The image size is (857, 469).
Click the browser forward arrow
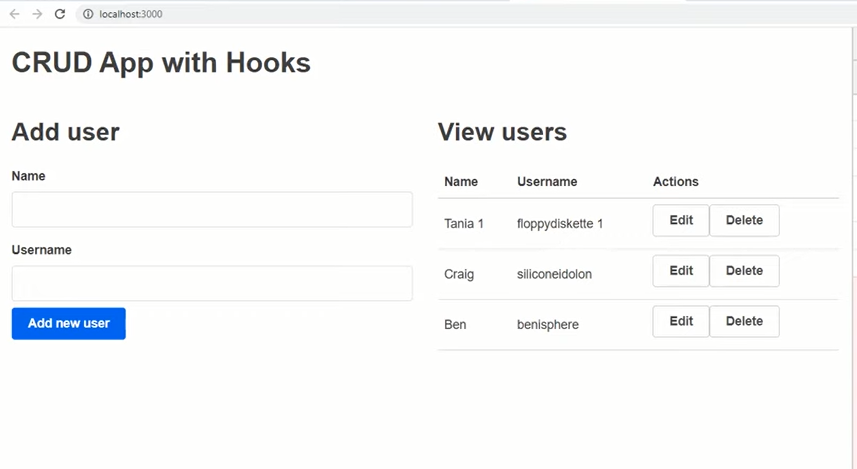[x=37, y=14]
